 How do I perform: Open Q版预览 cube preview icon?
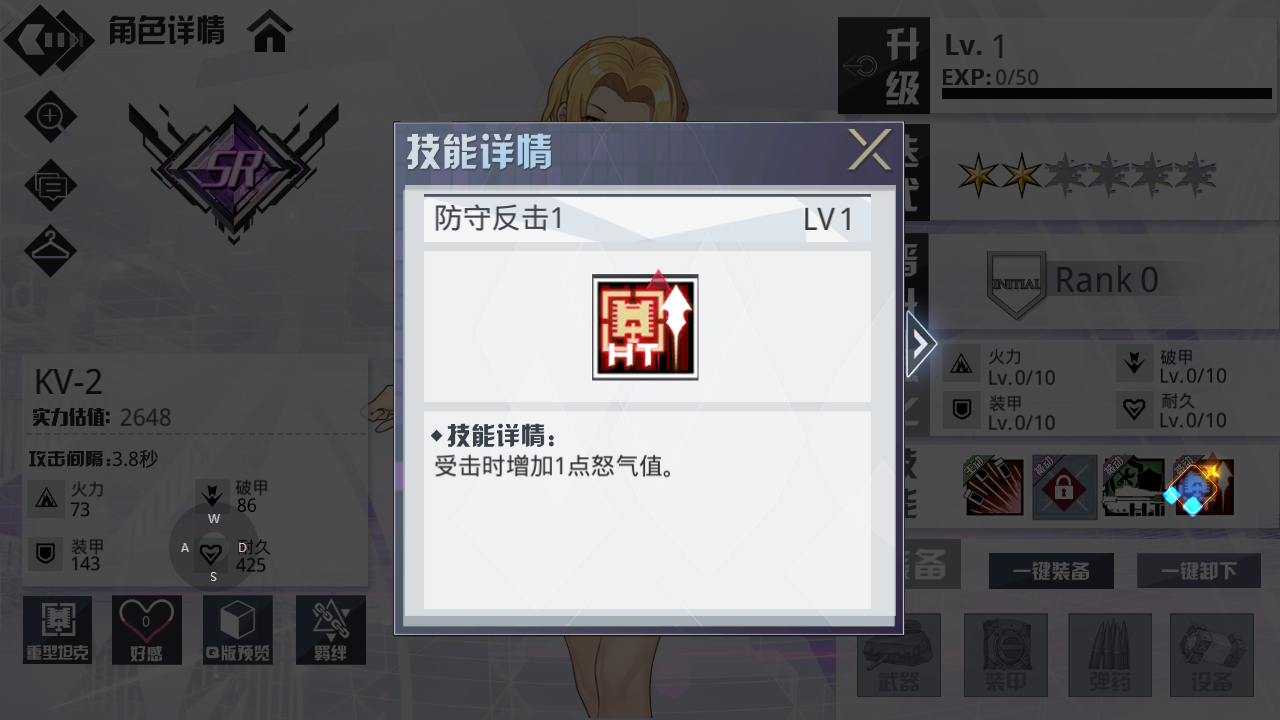[238, 630]
